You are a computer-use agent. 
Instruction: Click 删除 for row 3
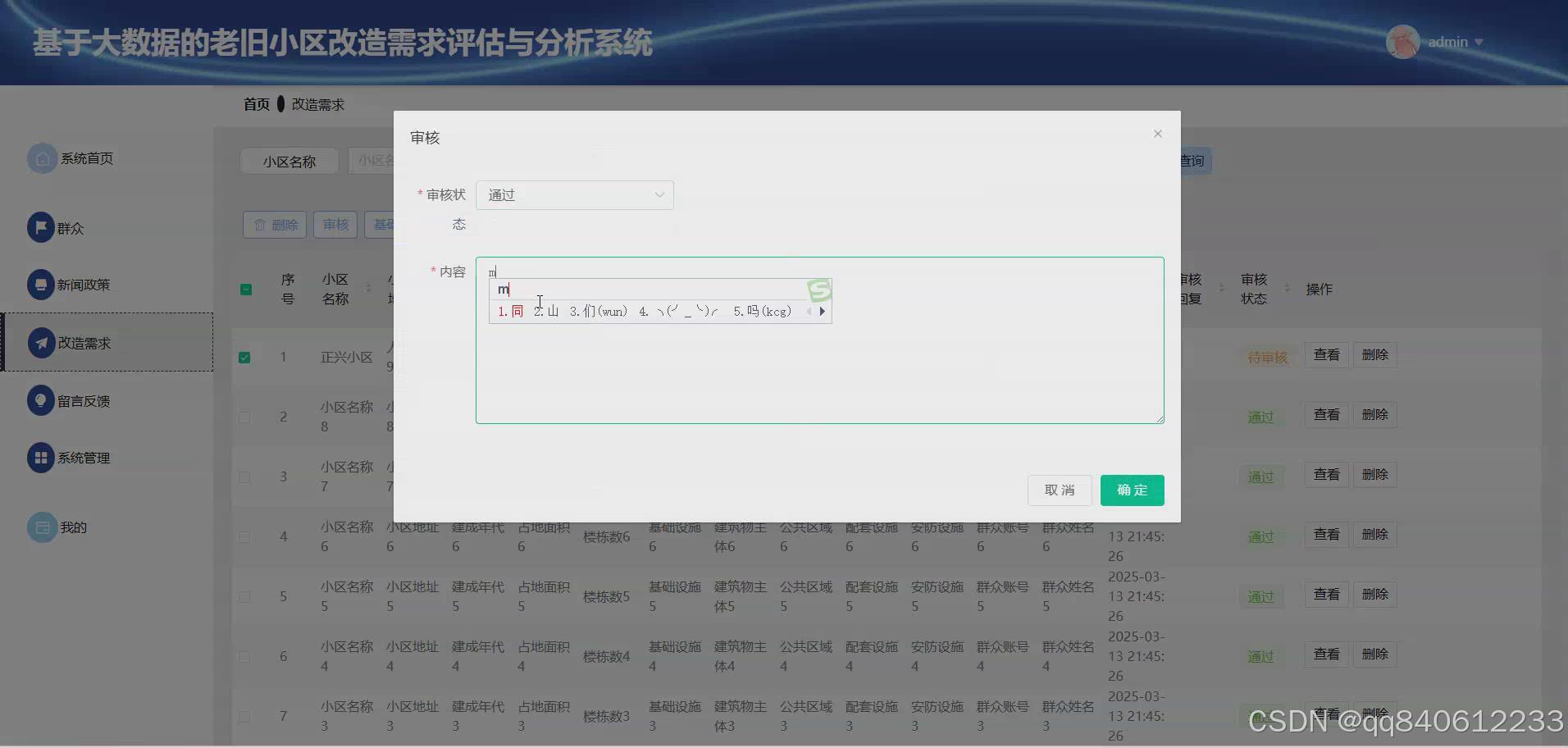1374,475
